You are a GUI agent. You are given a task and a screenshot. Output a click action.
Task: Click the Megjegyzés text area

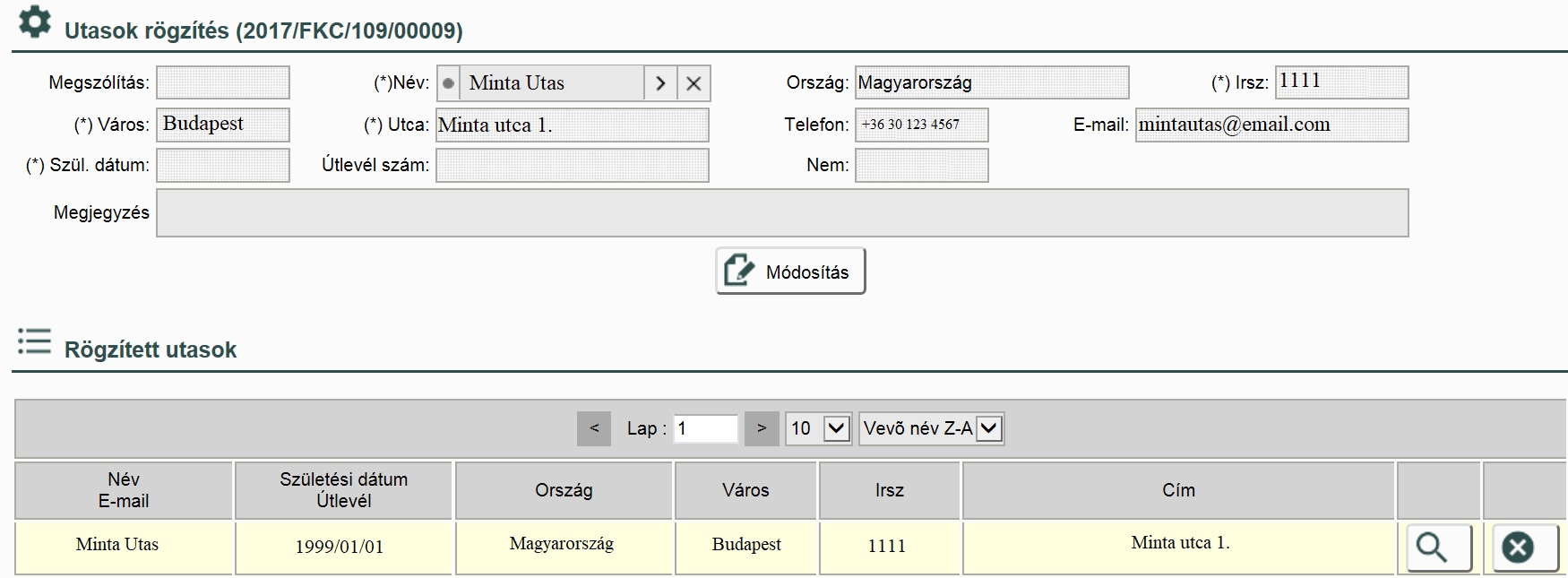point(781,213)
